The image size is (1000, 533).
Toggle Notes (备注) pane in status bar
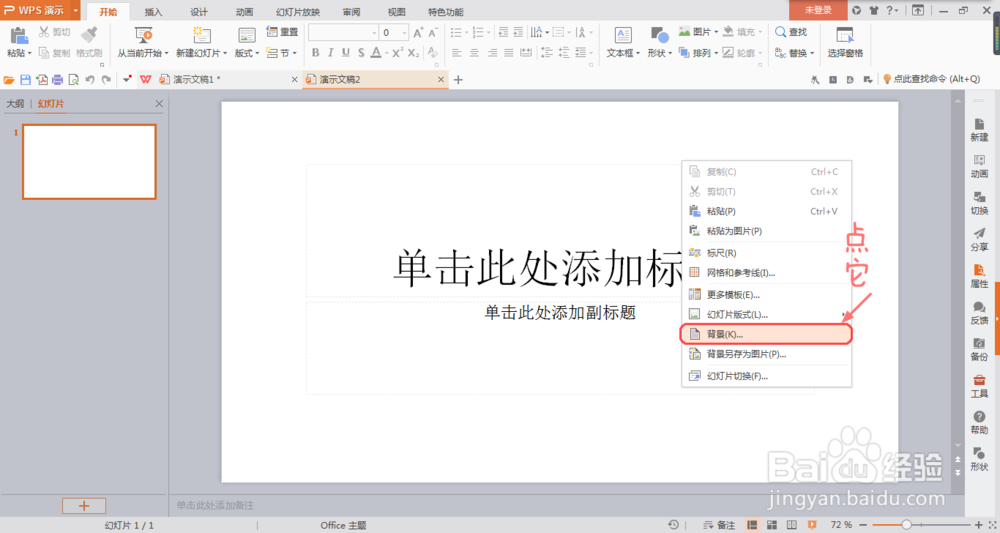click(x=719, y=525)
